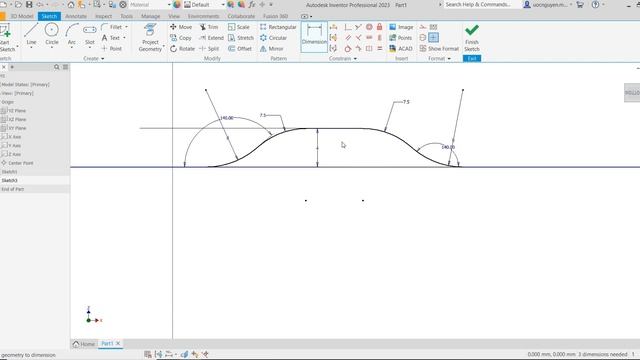The width and height of the screenshot is (640, 360).
Task: Switch to the 3D Model tab
Action: tap(22, 16)
